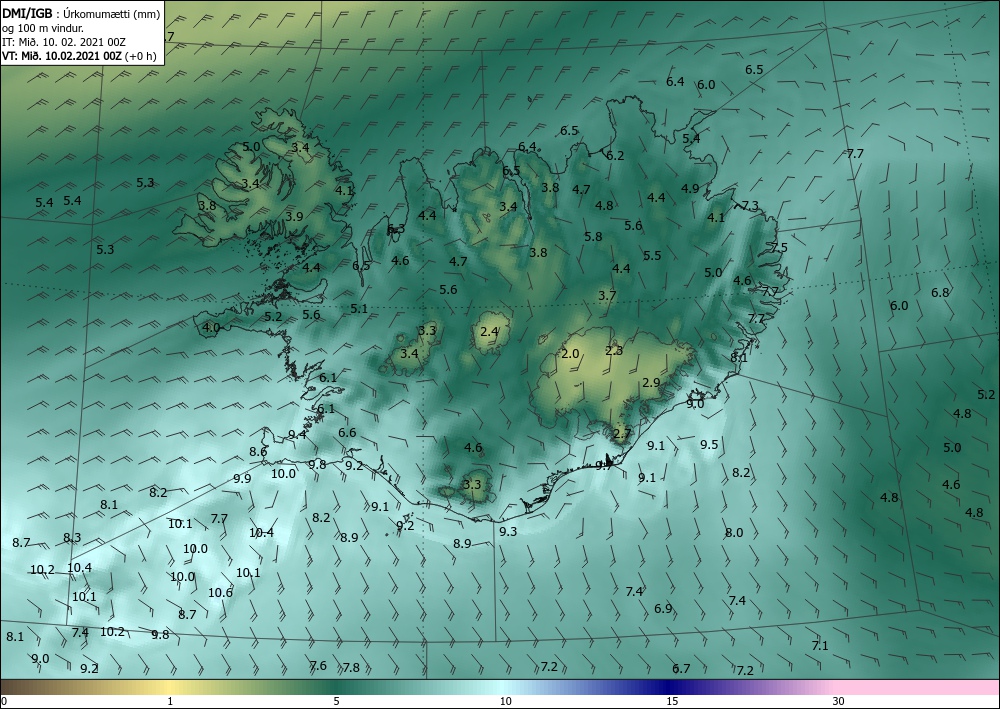Click the '0' label under the color scale
Screen dimensions: 1000x709
[4, 701]
